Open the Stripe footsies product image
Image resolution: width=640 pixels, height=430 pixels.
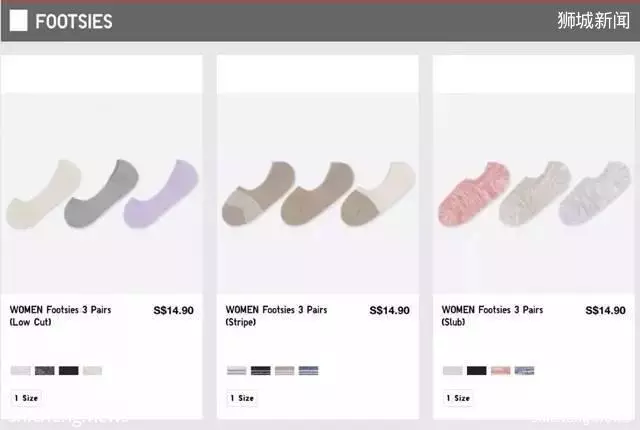318,193
